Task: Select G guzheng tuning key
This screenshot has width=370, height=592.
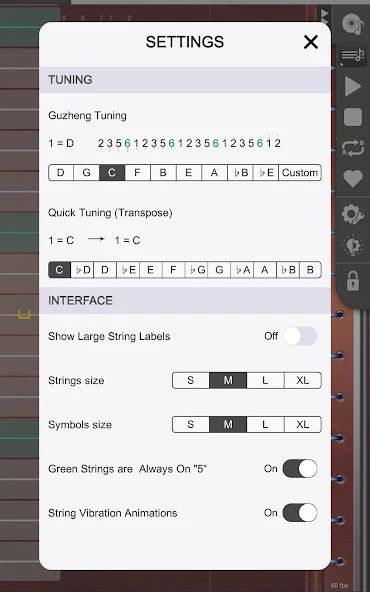Action: [86, 173]
